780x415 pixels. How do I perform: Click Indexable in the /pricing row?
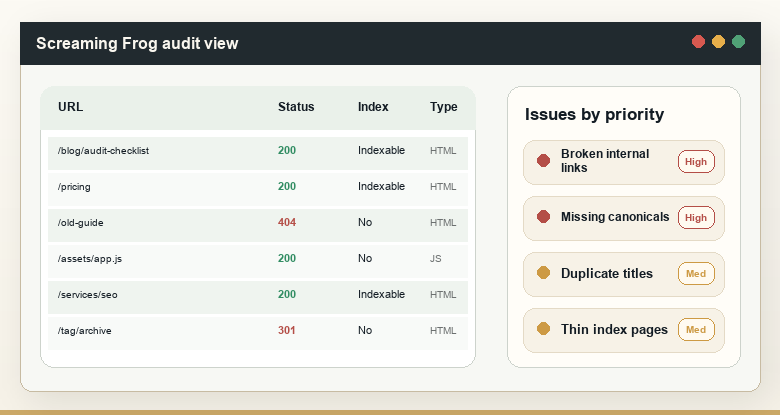coord(382,186)
